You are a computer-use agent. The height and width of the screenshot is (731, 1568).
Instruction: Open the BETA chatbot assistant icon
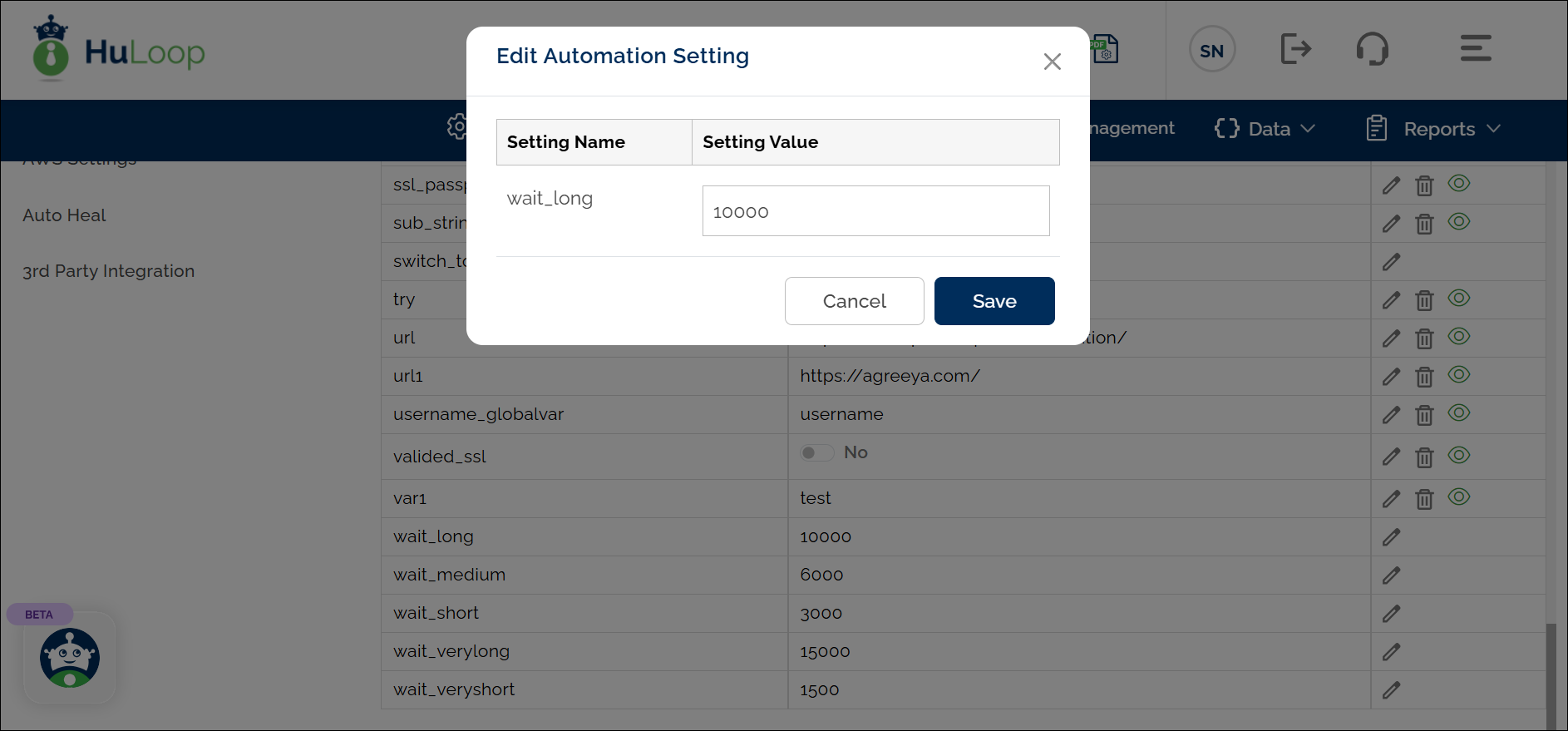70,657
